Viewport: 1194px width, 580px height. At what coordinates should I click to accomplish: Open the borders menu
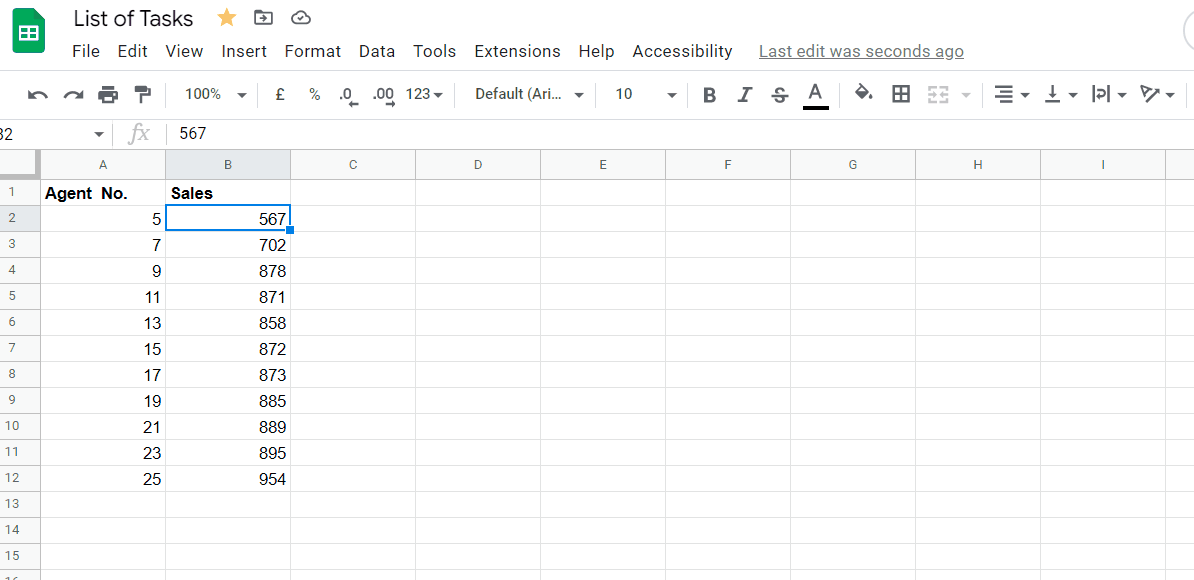point(901,94)
